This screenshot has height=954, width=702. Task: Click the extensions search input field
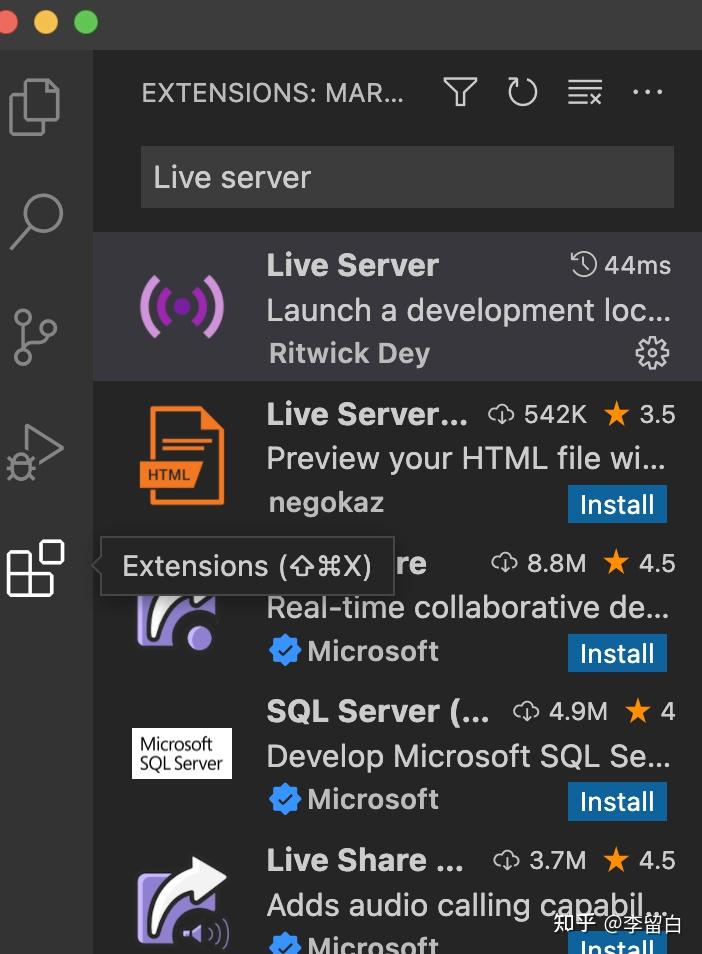tap(407, 178)
